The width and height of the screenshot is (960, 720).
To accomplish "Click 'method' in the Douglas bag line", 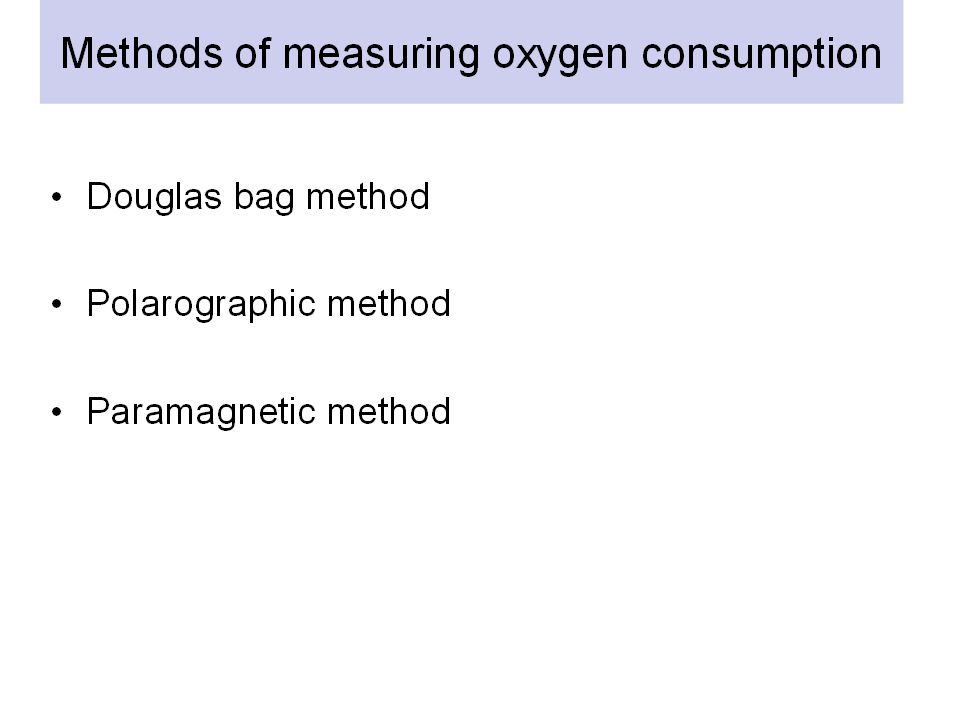I will point(367,196).
